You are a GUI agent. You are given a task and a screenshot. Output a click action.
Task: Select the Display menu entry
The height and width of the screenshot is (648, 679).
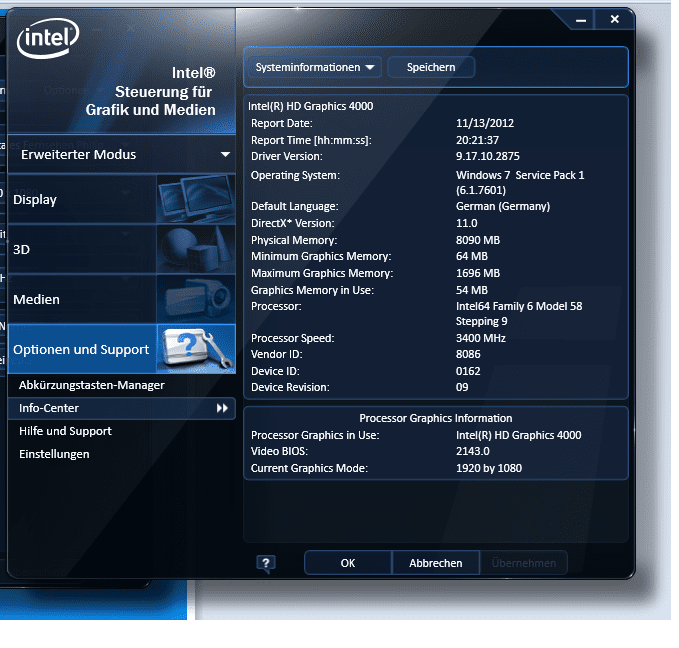click(x=82, y=199)
